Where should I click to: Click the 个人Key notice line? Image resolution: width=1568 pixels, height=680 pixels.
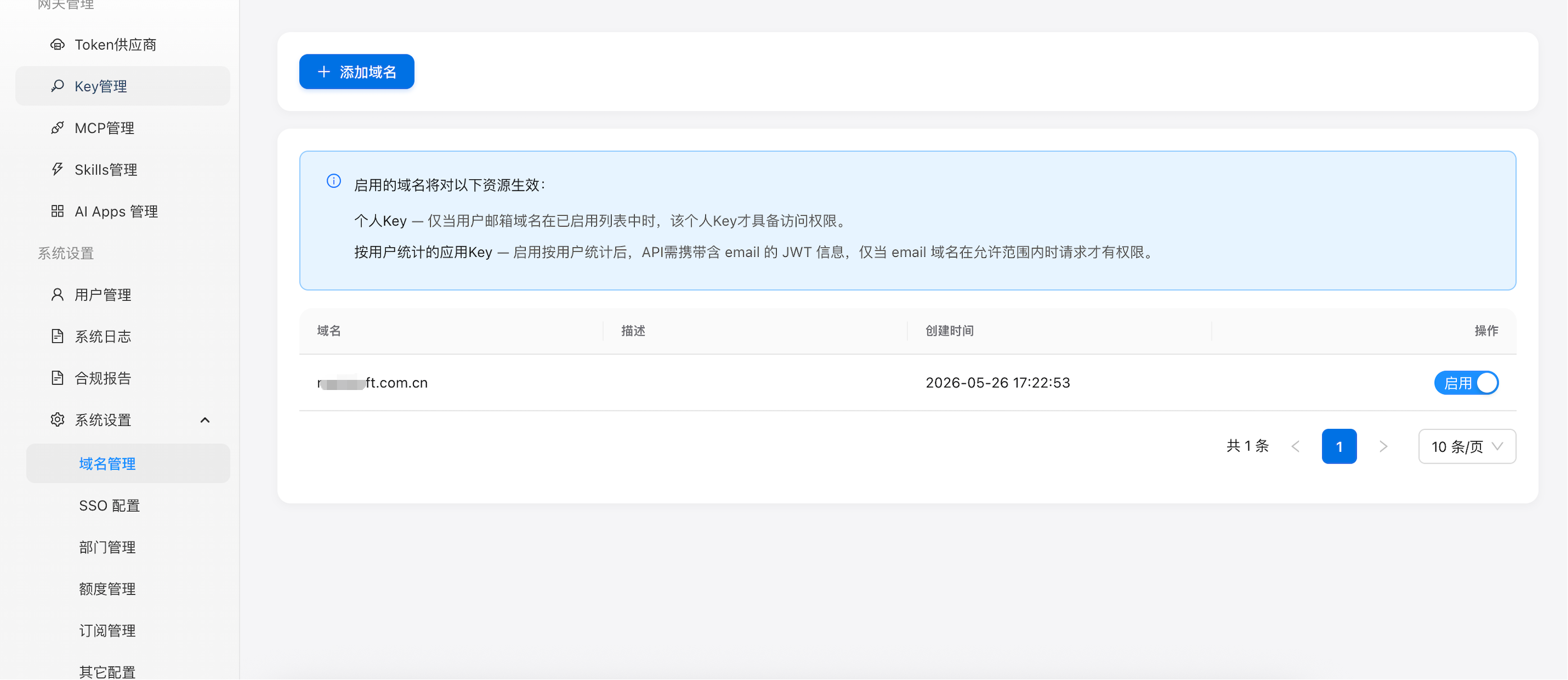coord(601,220)
